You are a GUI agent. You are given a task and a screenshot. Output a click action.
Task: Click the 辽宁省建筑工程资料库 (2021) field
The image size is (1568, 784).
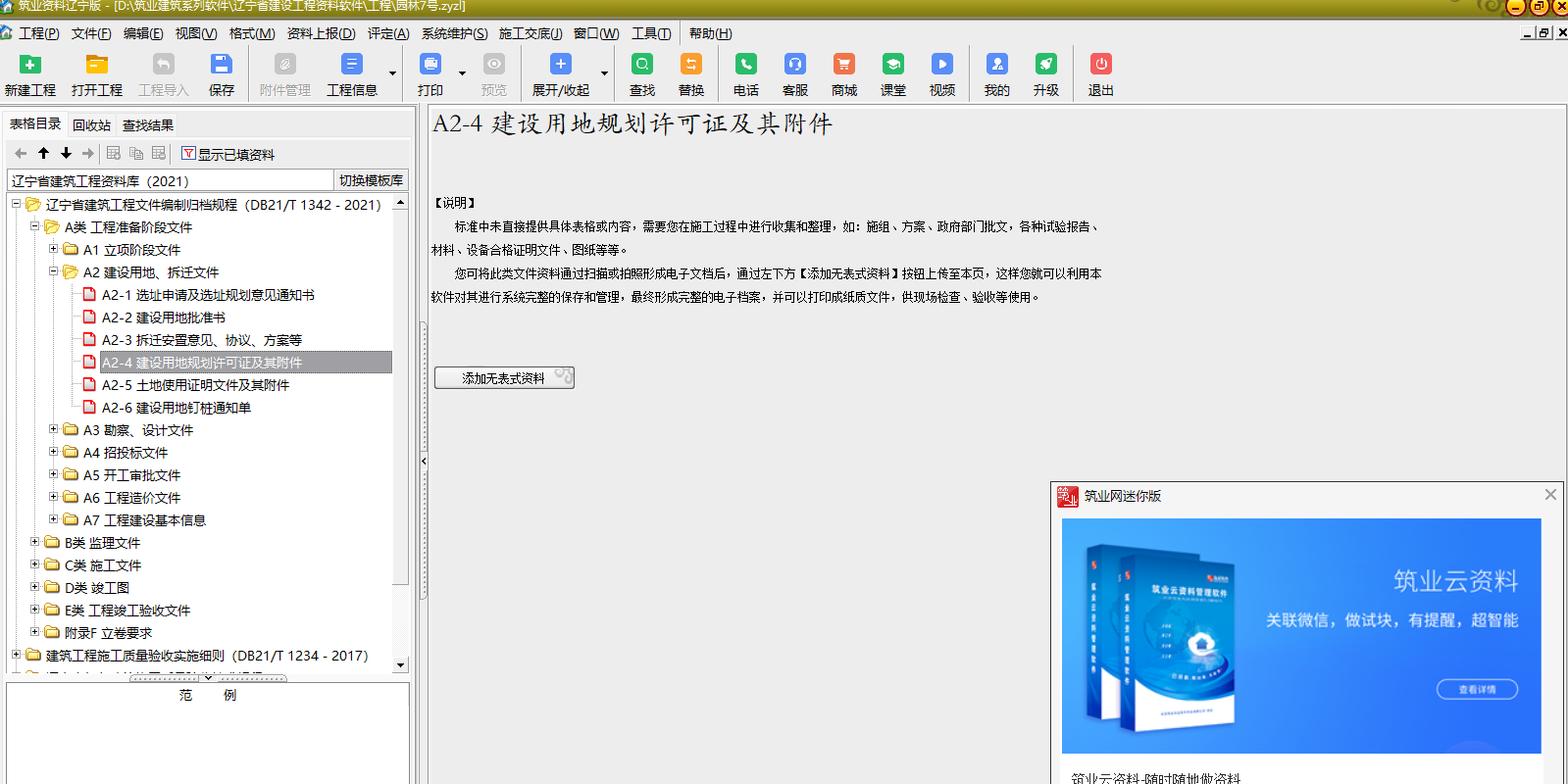coord(171,180)
